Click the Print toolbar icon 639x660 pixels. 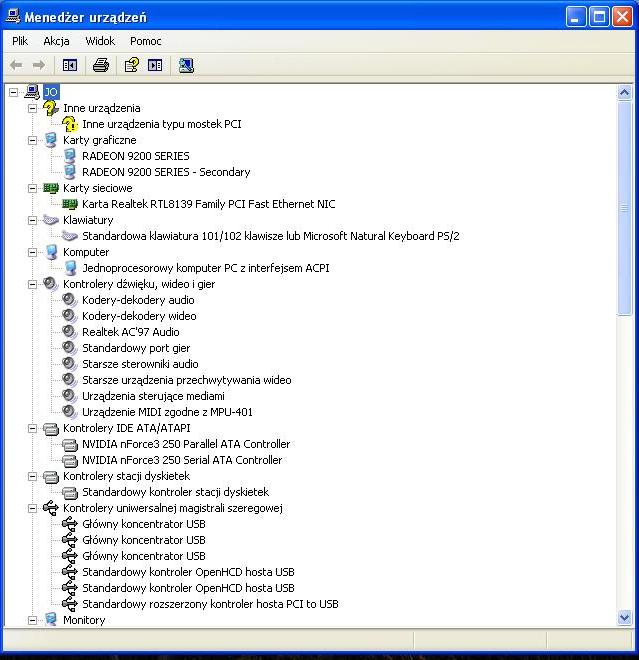tap(101, 65)
